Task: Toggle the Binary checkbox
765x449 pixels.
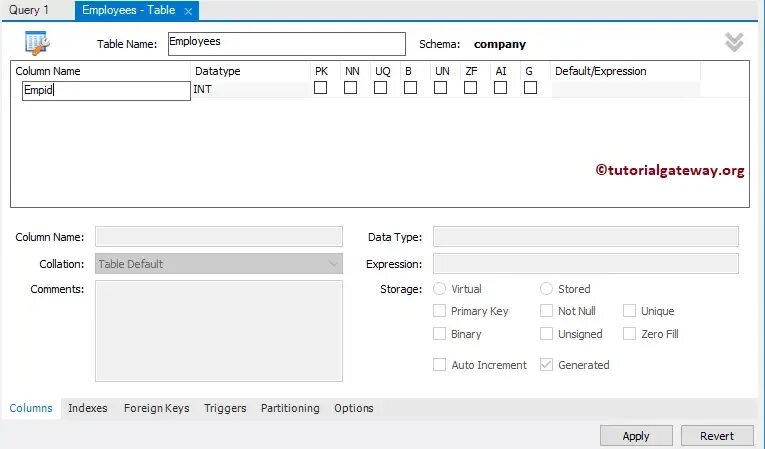Action: [x=439, y=334]
